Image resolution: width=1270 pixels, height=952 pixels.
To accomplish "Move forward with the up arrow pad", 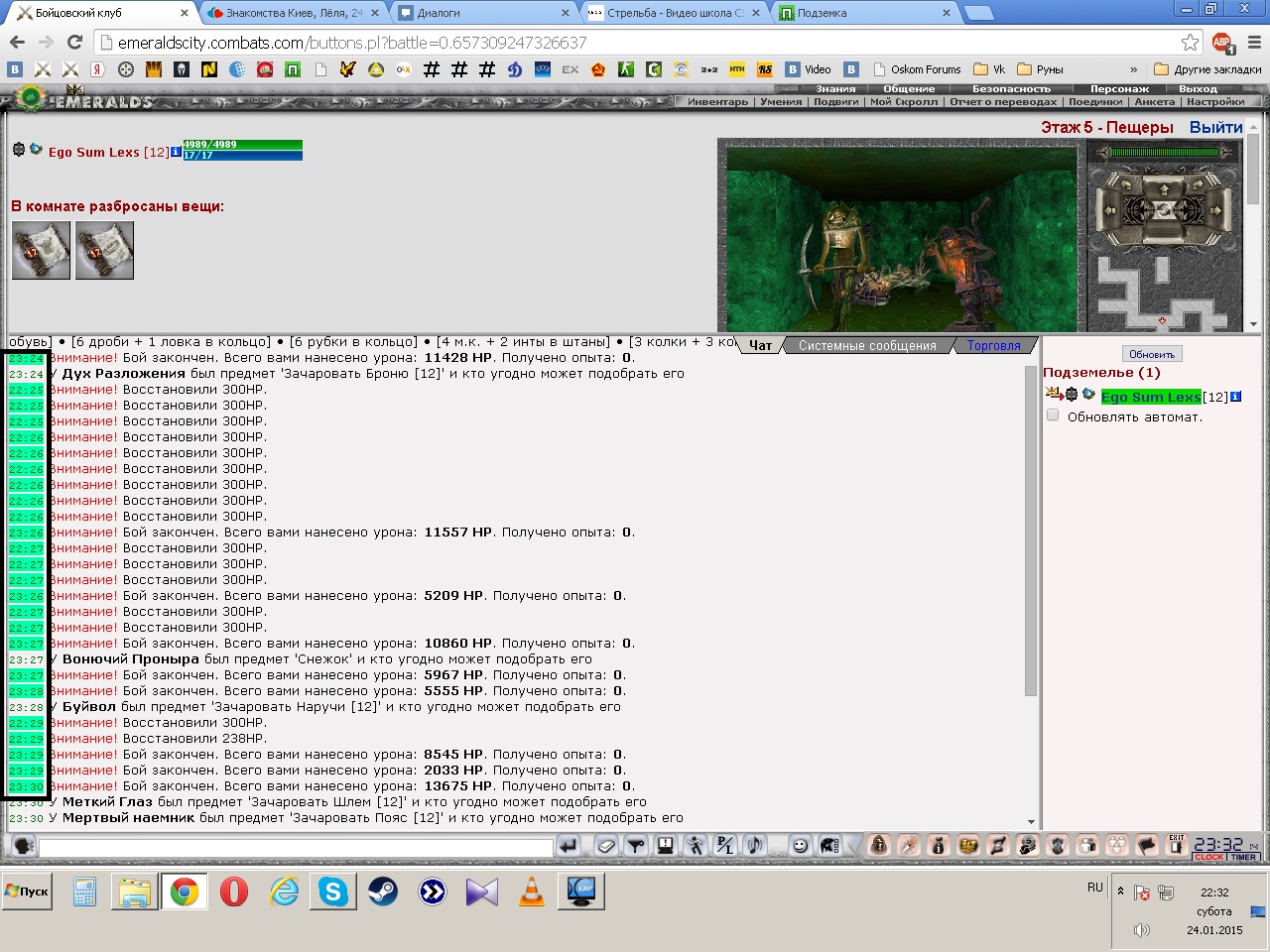I will click(x=1164, y=188).
